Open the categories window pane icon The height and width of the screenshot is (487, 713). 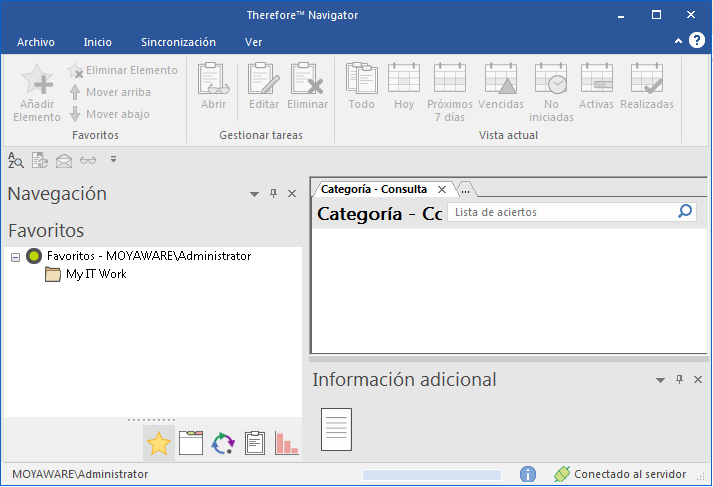191,443
